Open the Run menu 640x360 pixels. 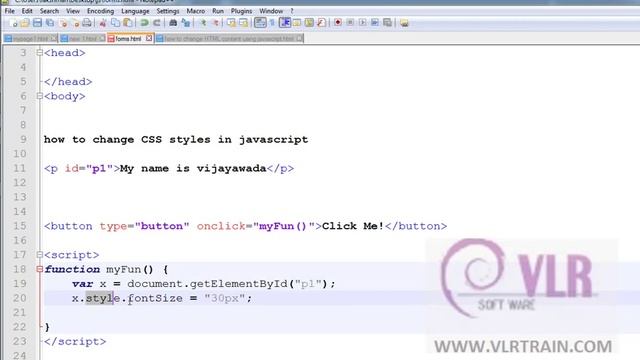pos(218,11)
